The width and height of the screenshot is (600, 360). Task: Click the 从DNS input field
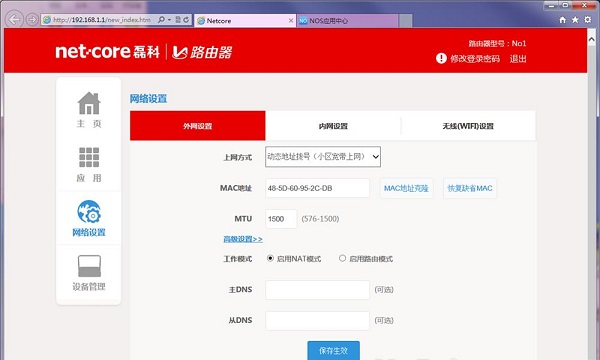point(317,321)
